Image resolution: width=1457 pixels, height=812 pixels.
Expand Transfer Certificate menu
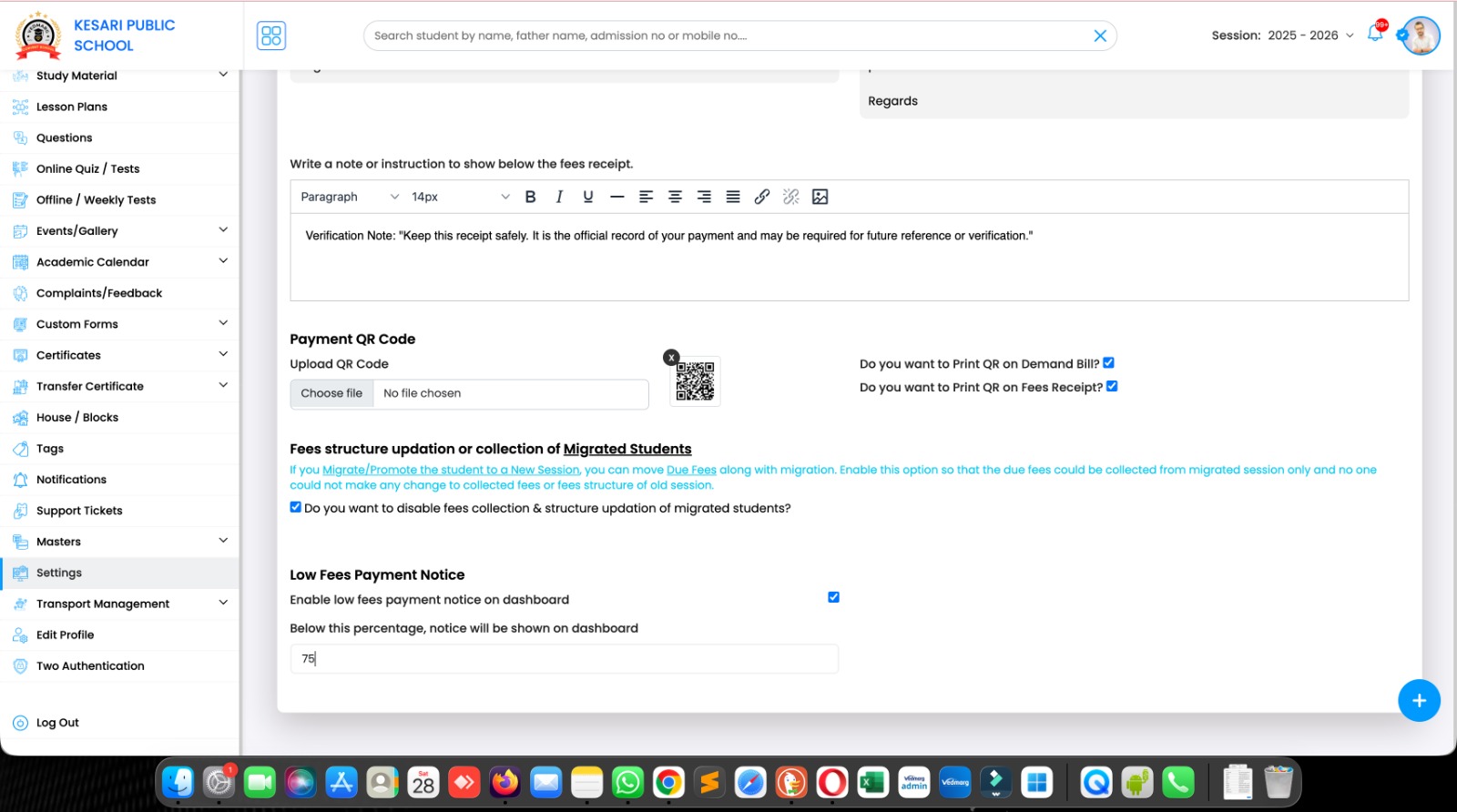(x=120, y=386)
